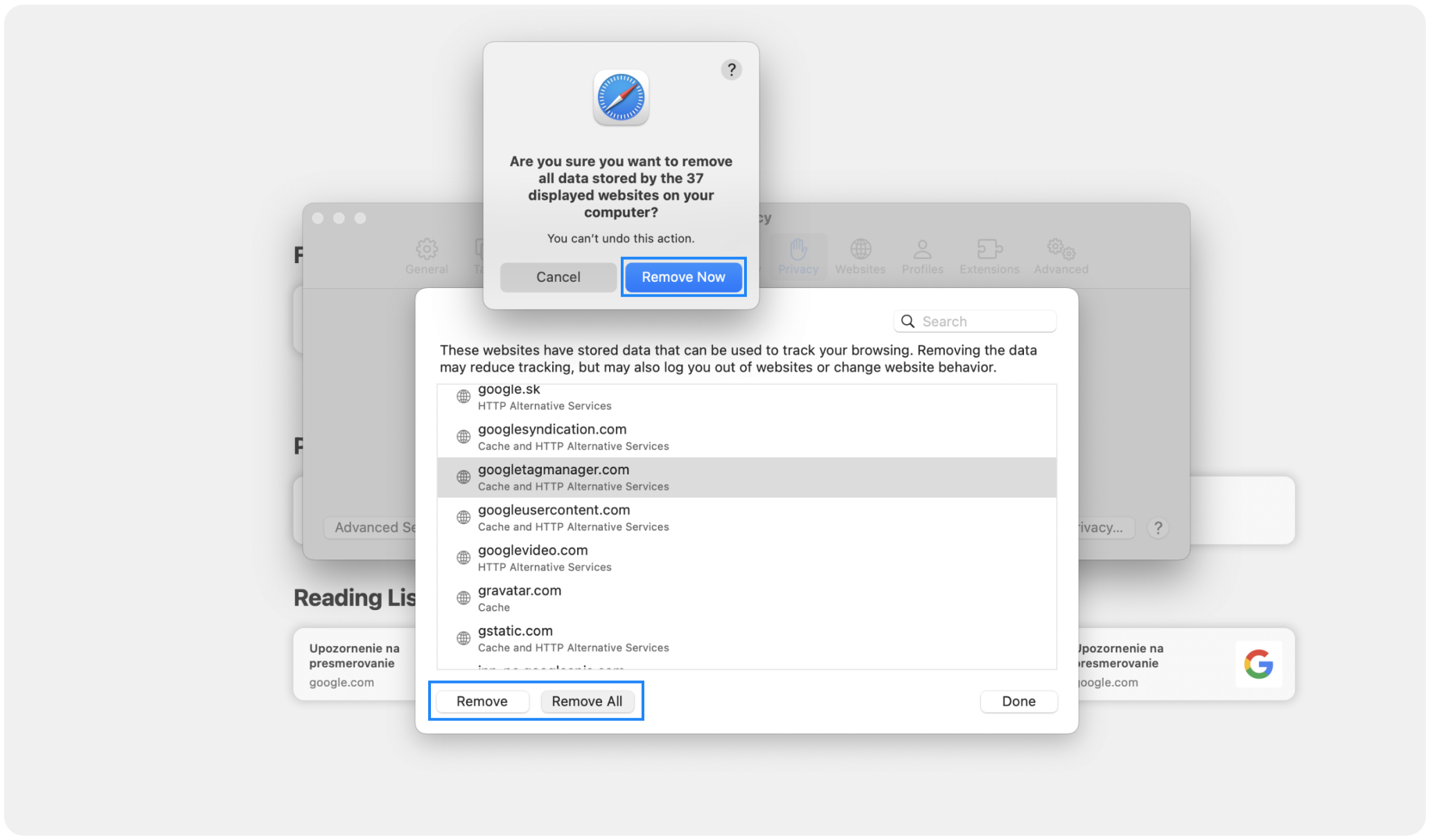Viewport: 1430px width, 840px height.
Task: Click Remove All website data button
Action: pyautogui.click(x=586, y=700)
